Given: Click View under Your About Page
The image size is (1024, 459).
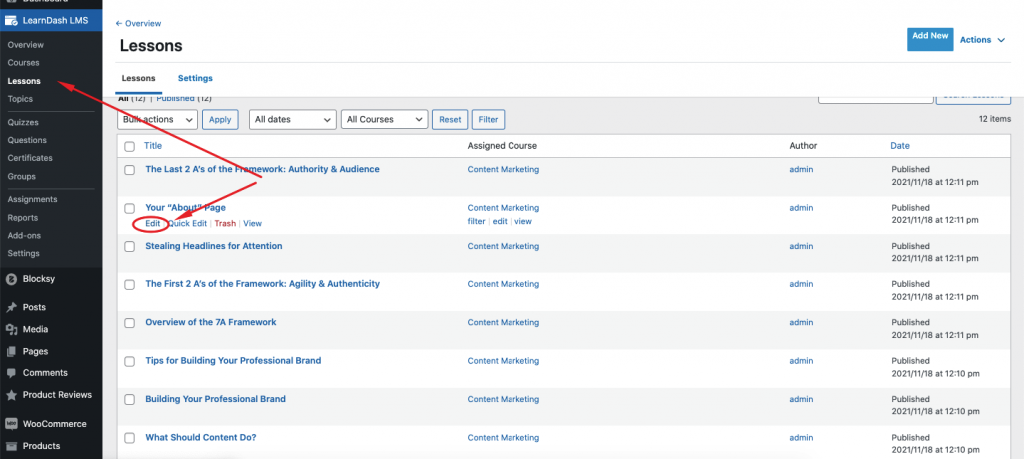Looking at the screenshot, I should 253,223.
